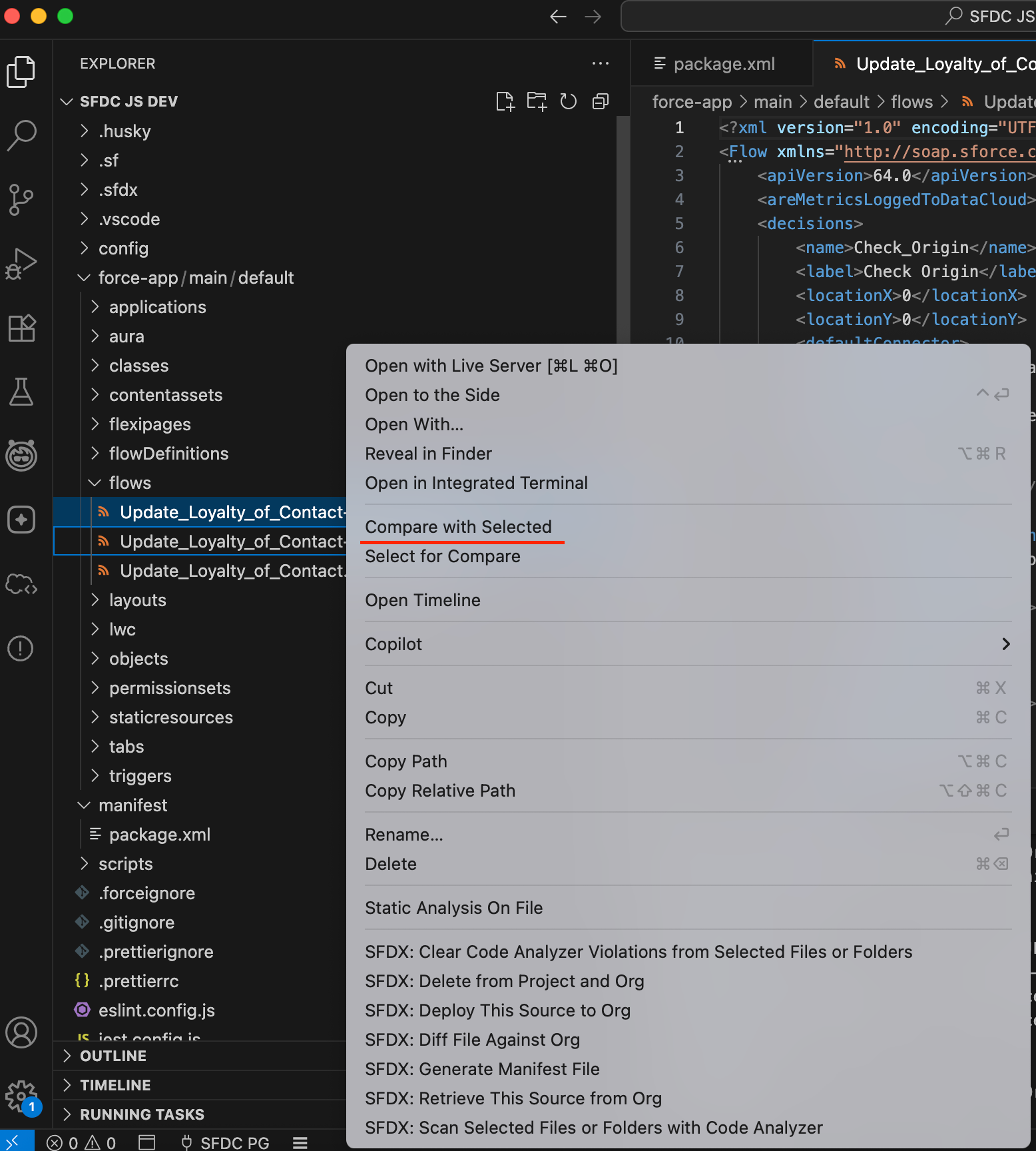Image resolution: width=1036 pixels, height=1151 pixels.
Task: Click Collapse Folders icon in Explorer
Action: (601, 101)
